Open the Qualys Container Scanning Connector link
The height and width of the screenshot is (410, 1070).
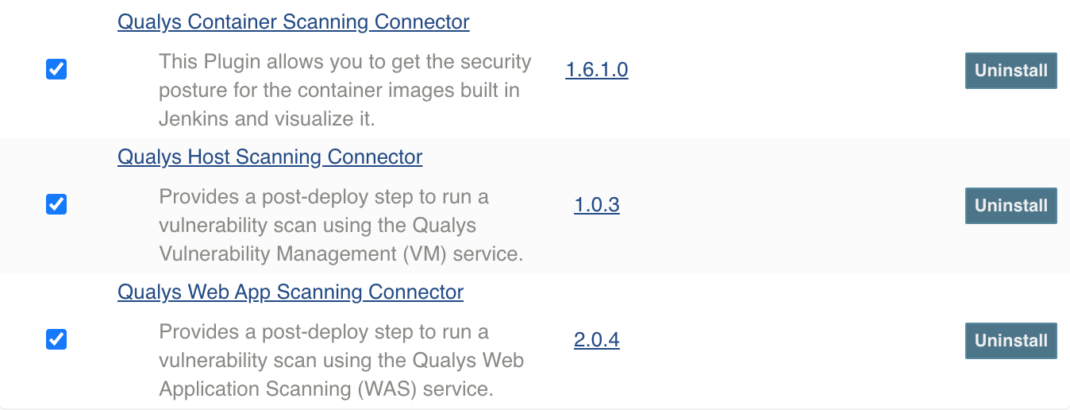pos(293,22)
